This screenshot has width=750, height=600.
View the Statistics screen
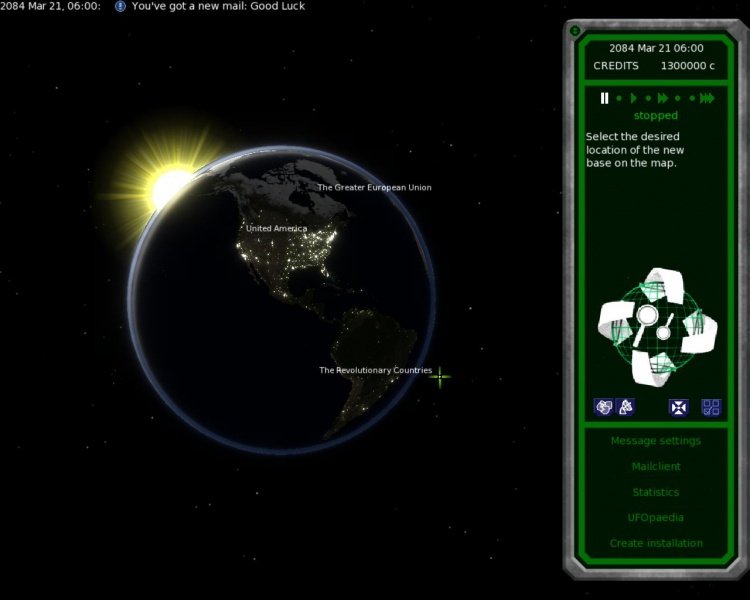pyautogui.click(x=655, y=492)
